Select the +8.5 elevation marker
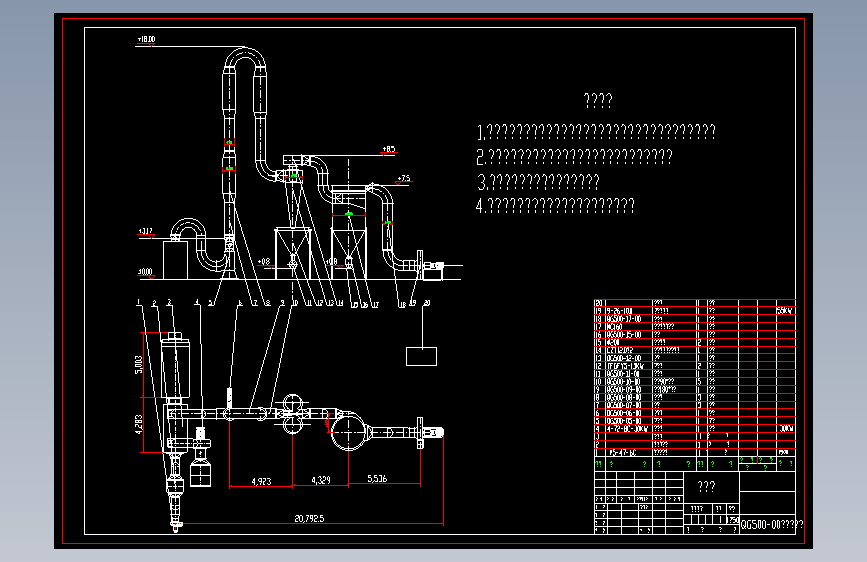This screenshot has height=562, width=867. (x=389, y=149)
